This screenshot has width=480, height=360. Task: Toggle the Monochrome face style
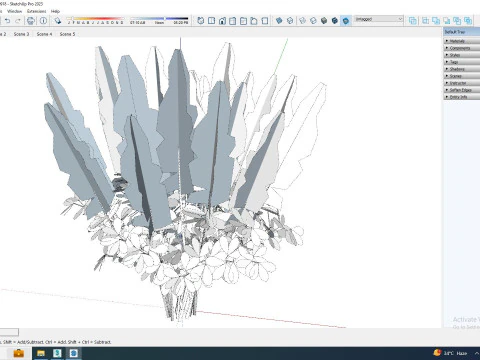[x=346, y=21]
